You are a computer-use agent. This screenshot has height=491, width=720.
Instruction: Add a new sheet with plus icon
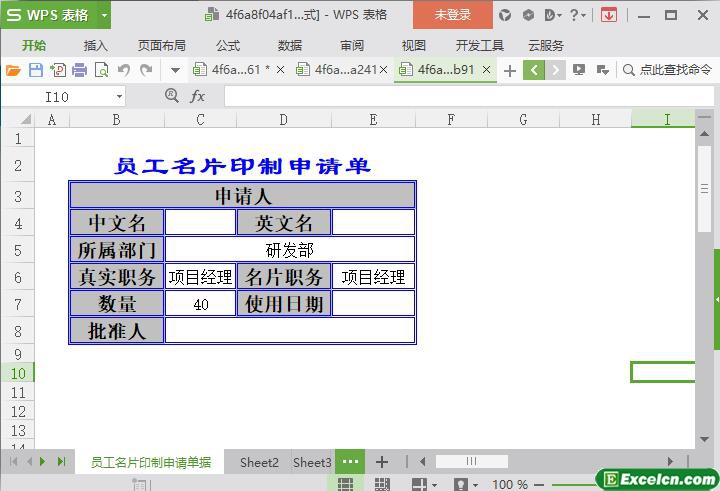pyautogui.click(x=381, y=462)
